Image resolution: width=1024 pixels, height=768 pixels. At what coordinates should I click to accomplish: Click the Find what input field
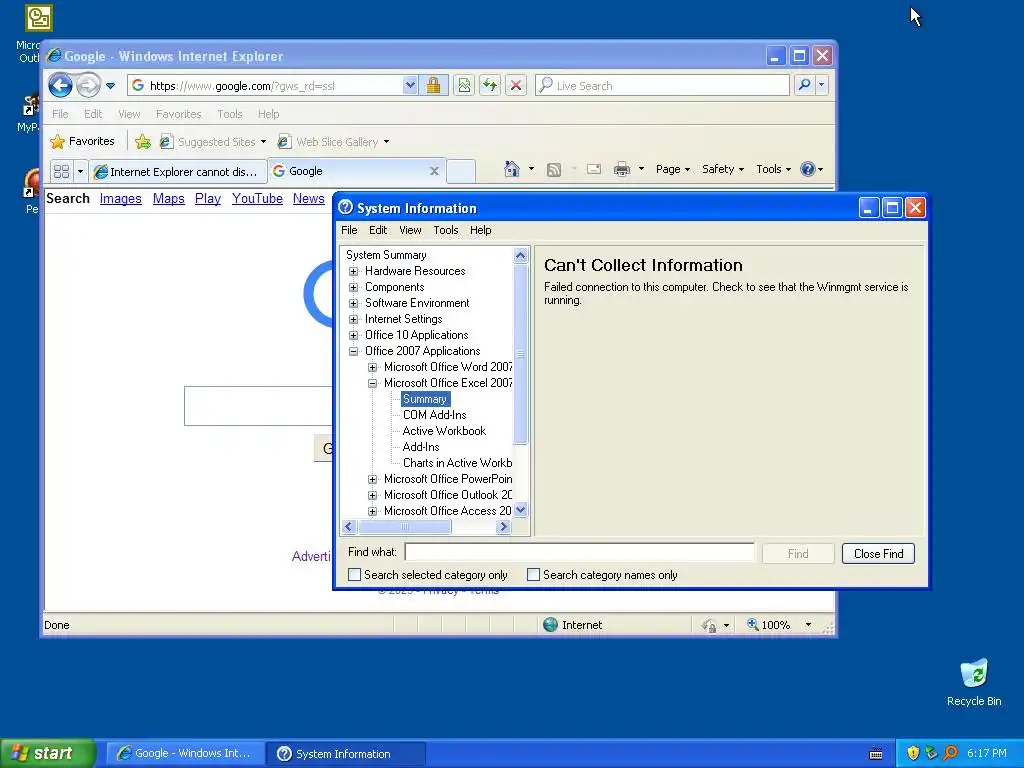tap(579, 552)
